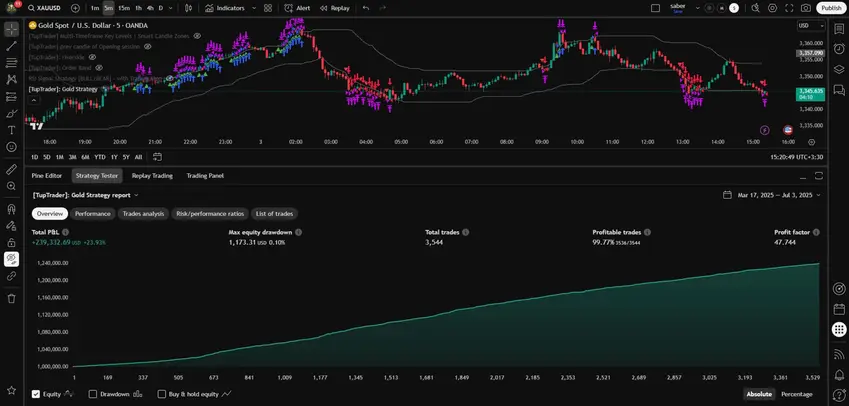
Task: Click the Publish button
Action: (x=830, y=7)
